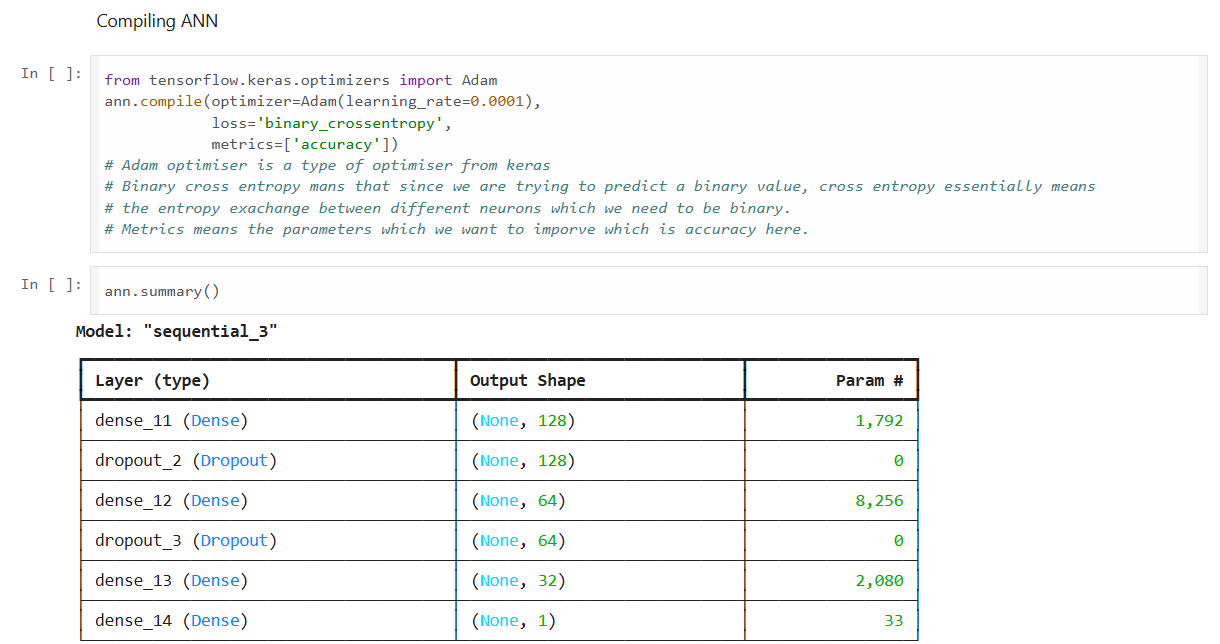Click the "Layer (type)" table header
The height and width of the screenshot is (644, 1220).
(153, 381)
